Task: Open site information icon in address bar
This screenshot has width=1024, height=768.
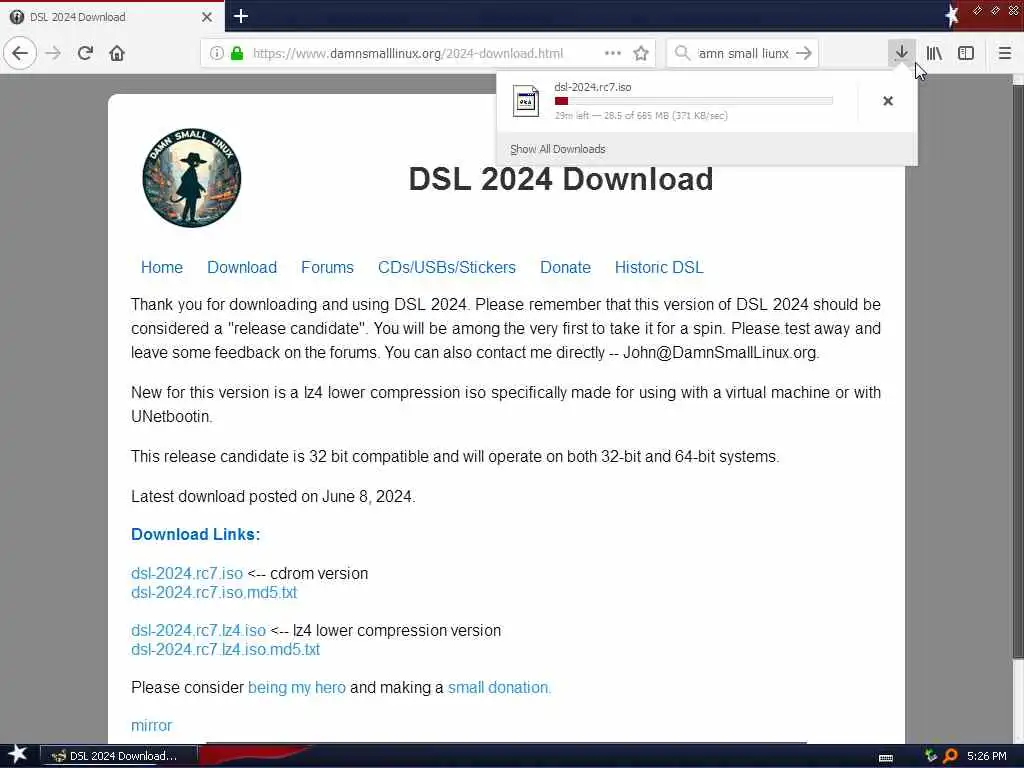Action: pyautogui.click(x=216, y=53)
